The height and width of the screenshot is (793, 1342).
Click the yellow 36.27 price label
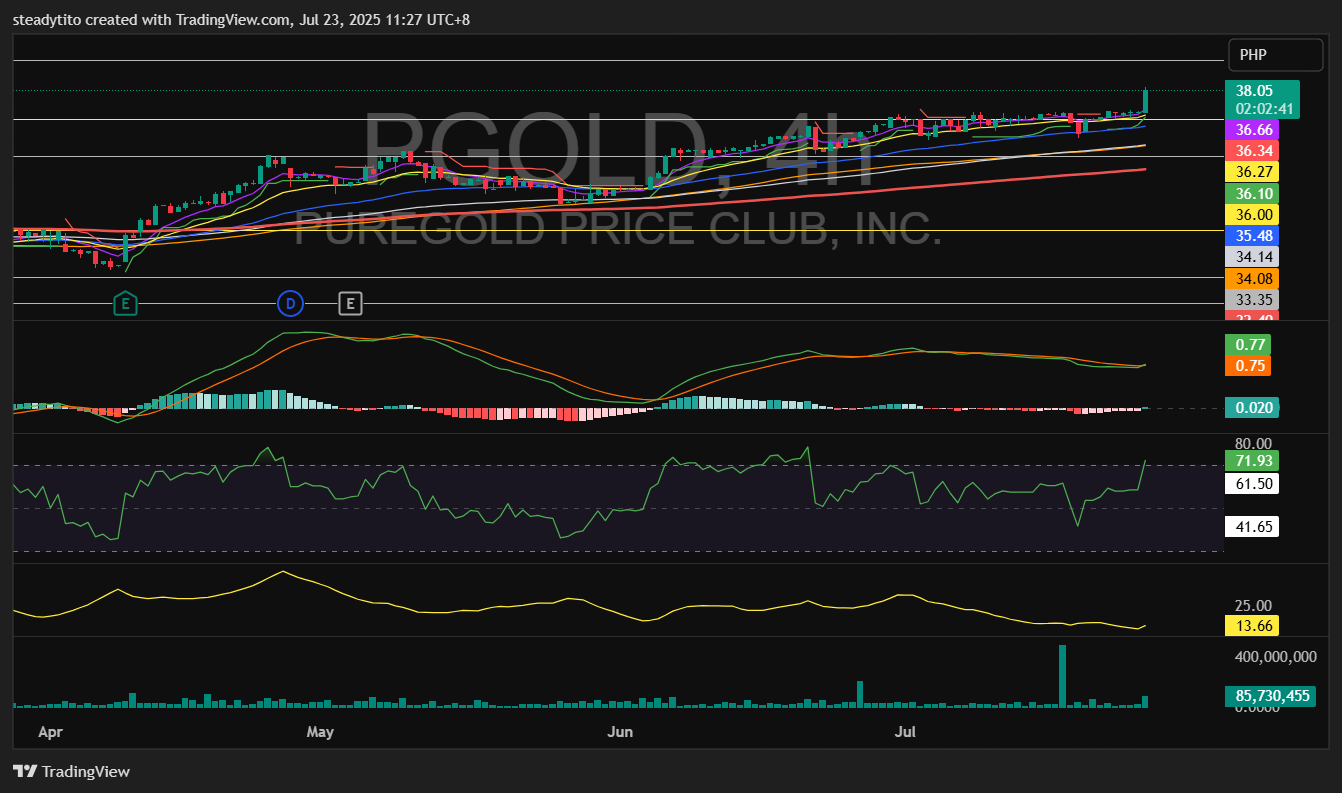pos(1254,171)
